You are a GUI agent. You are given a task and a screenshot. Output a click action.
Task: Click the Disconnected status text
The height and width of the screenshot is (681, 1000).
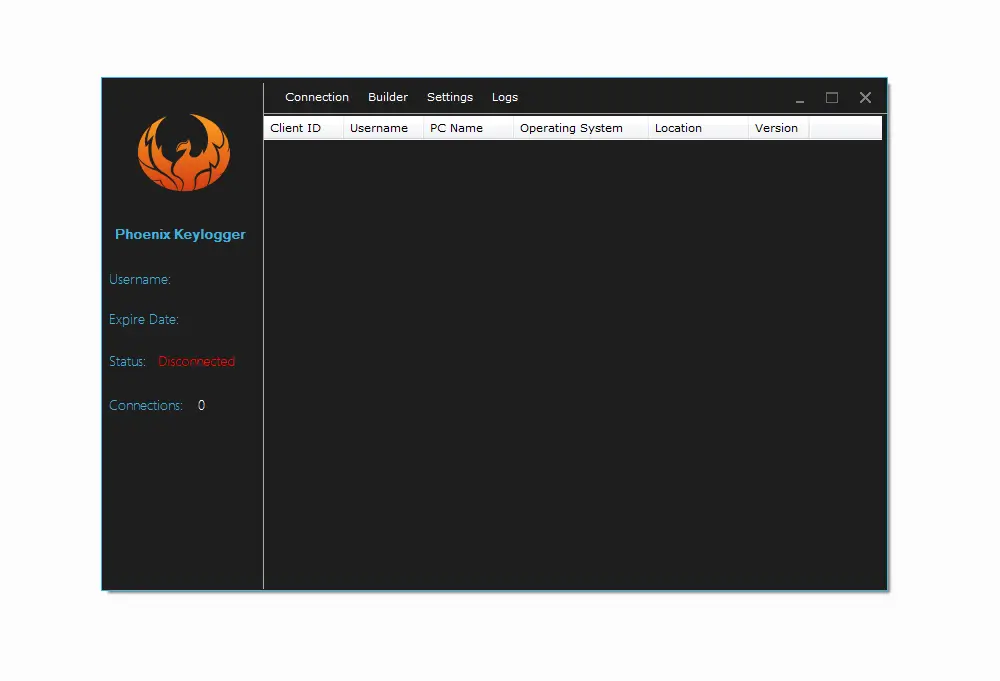196,361
